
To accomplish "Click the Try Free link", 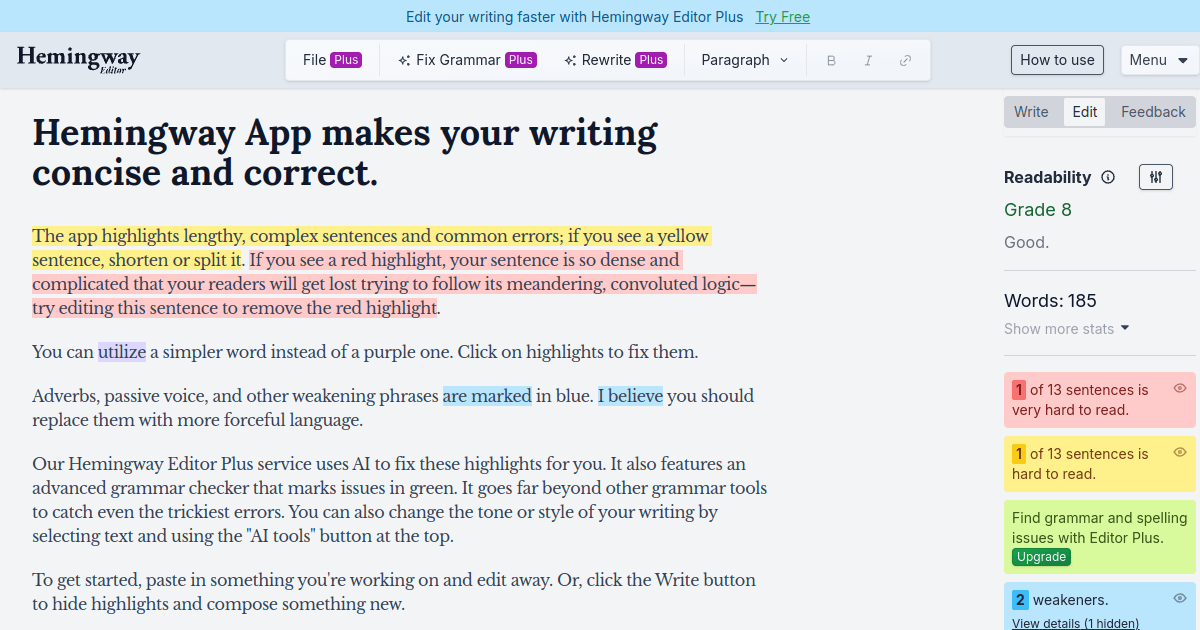I will (783, 17).
